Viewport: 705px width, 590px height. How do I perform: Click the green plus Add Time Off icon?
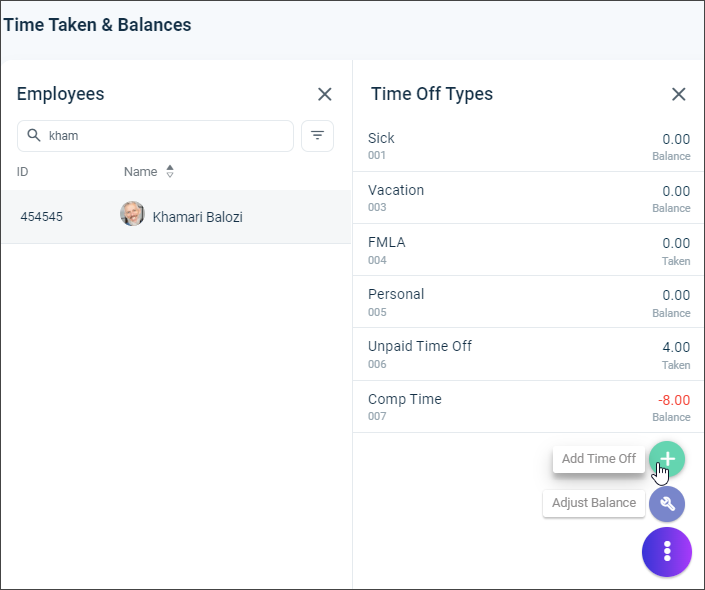pos(667,459)
